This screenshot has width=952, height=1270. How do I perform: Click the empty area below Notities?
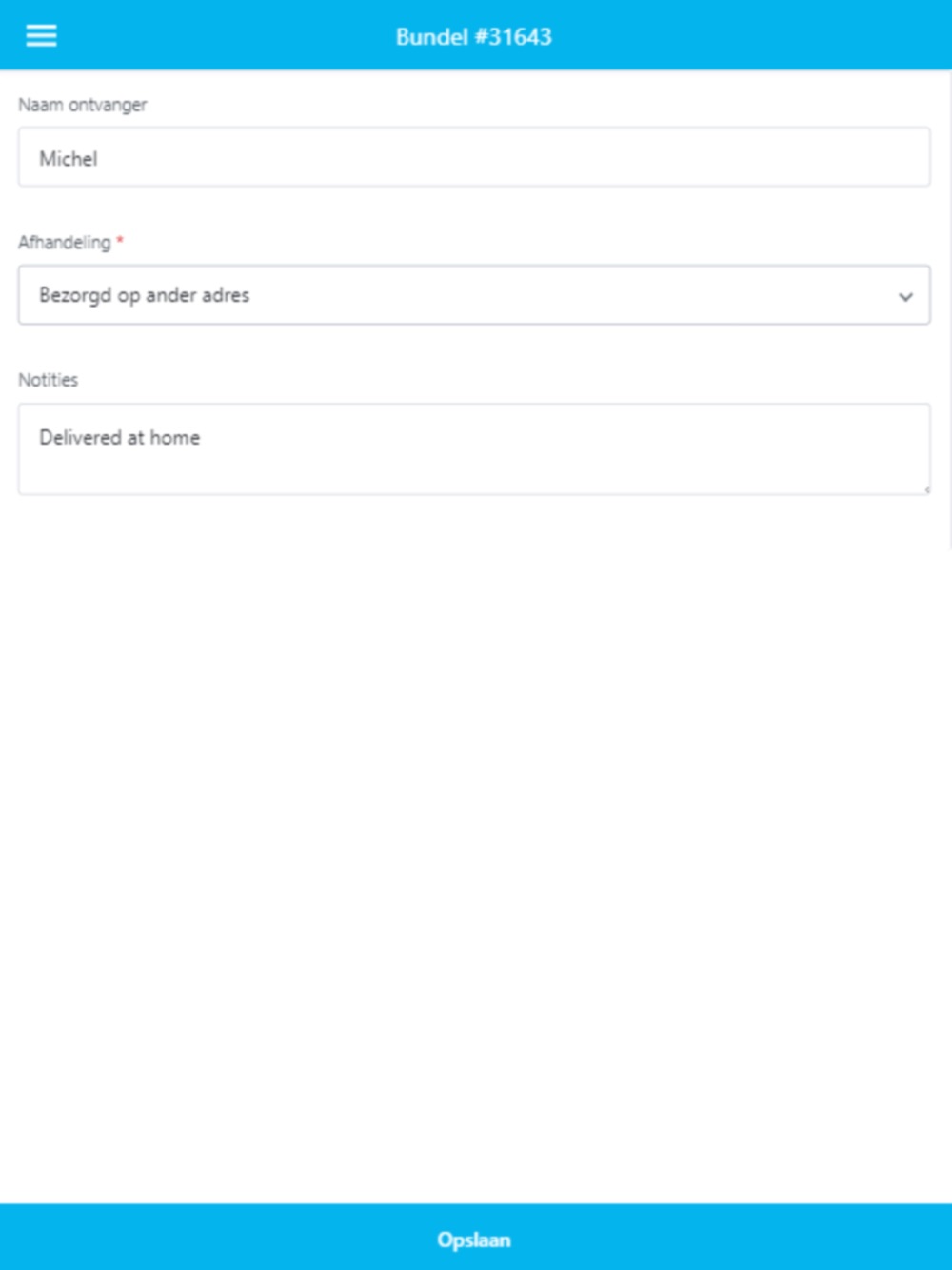pyautogui.click(x=474, y=847)
